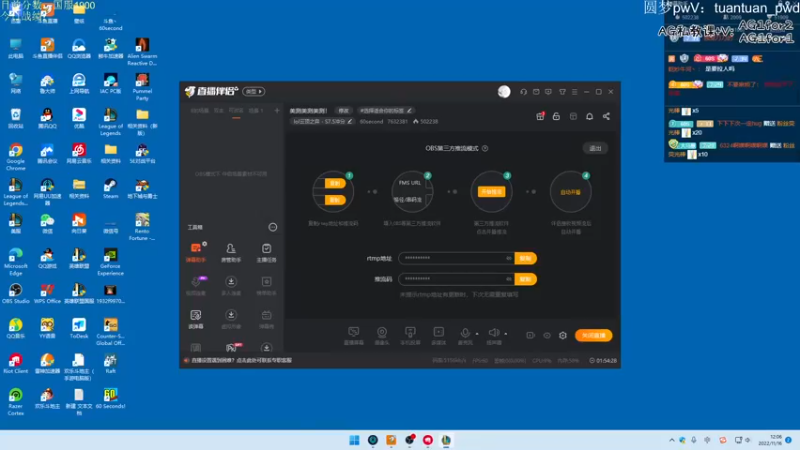The image size is (800, 450).
Task: Open the room manager assistant tool
Action: tap(231, 252)
